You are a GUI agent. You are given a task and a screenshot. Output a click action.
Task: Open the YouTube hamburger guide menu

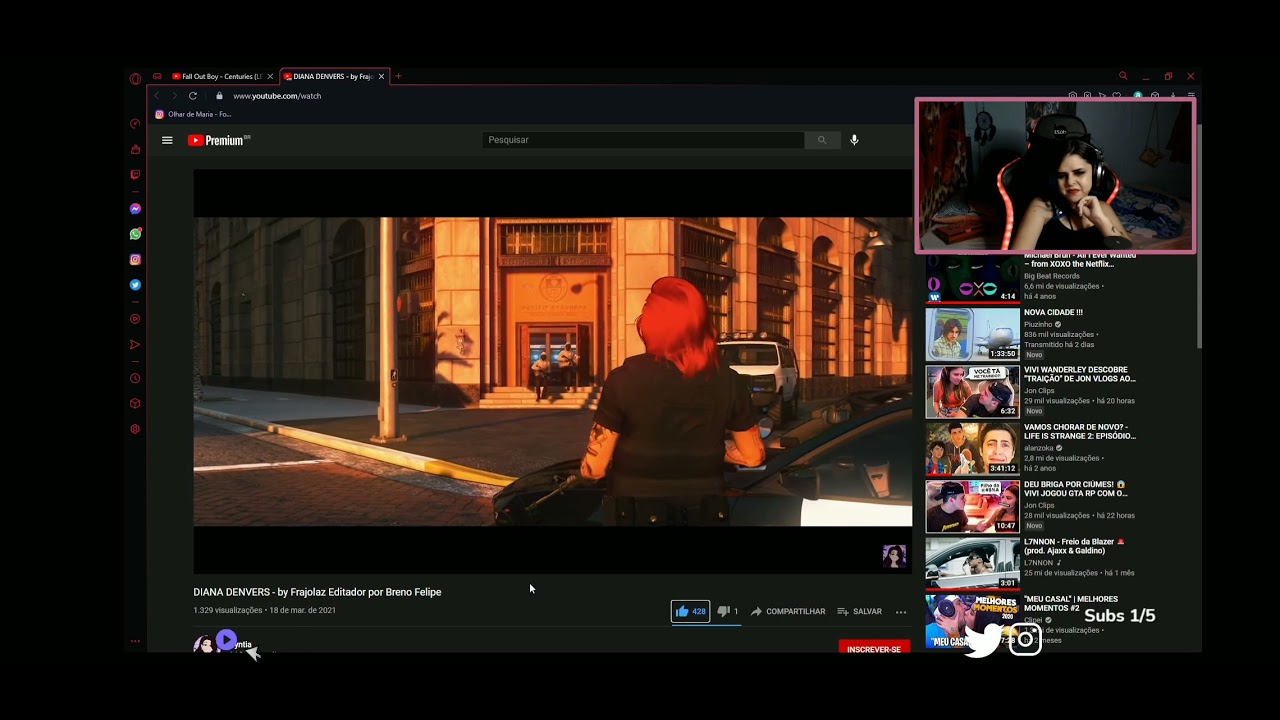pyautogui.click(x=167, y=140)
